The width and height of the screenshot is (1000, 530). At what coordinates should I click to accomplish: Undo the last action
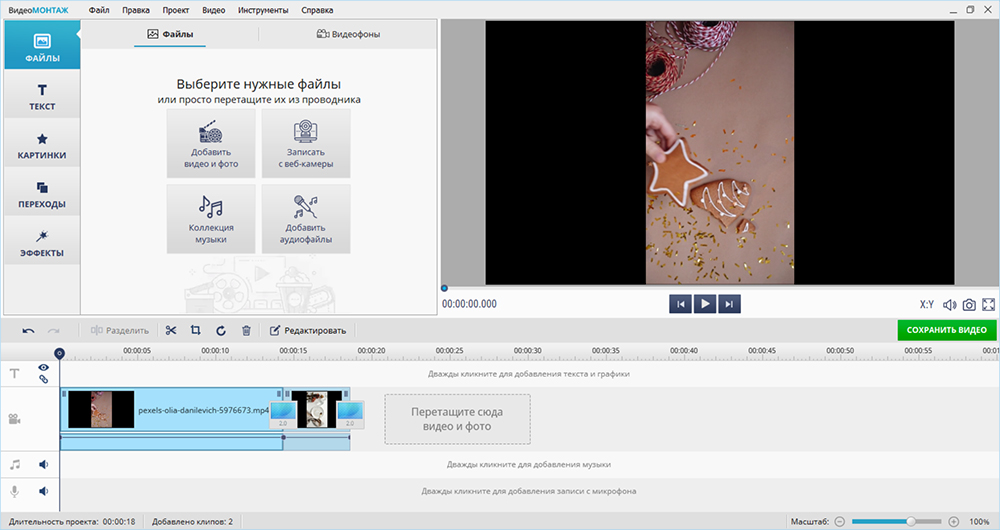(28, 330)
